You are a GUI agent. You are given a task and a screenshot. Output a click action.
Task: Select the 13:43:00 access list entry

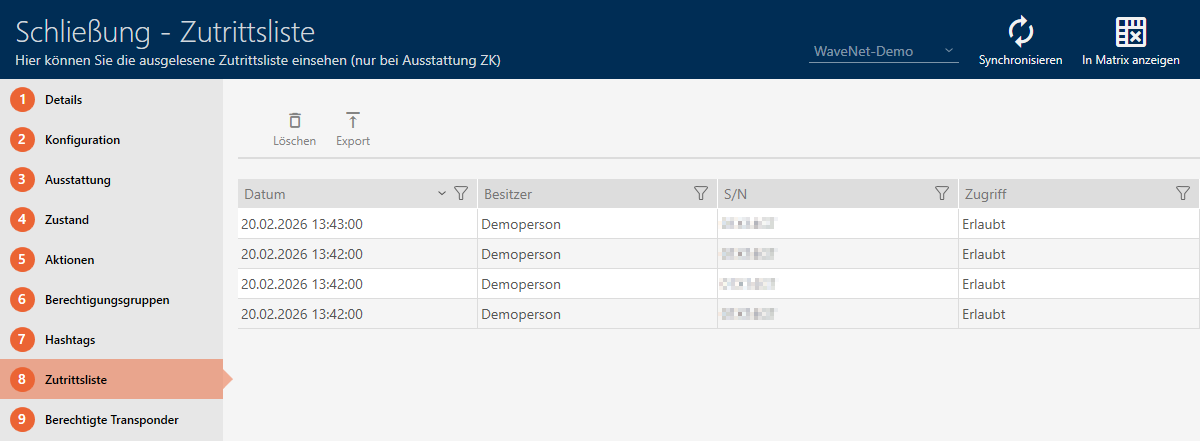(x=302, y=224)
